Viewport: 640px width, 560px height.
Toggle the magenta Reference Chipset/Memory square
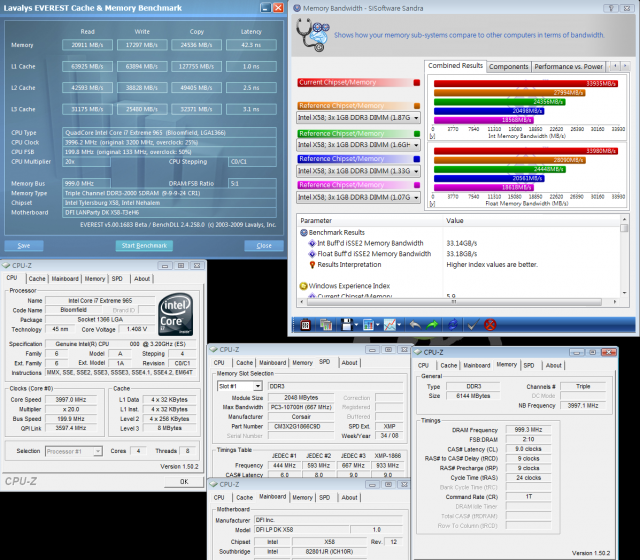point(417,185)
